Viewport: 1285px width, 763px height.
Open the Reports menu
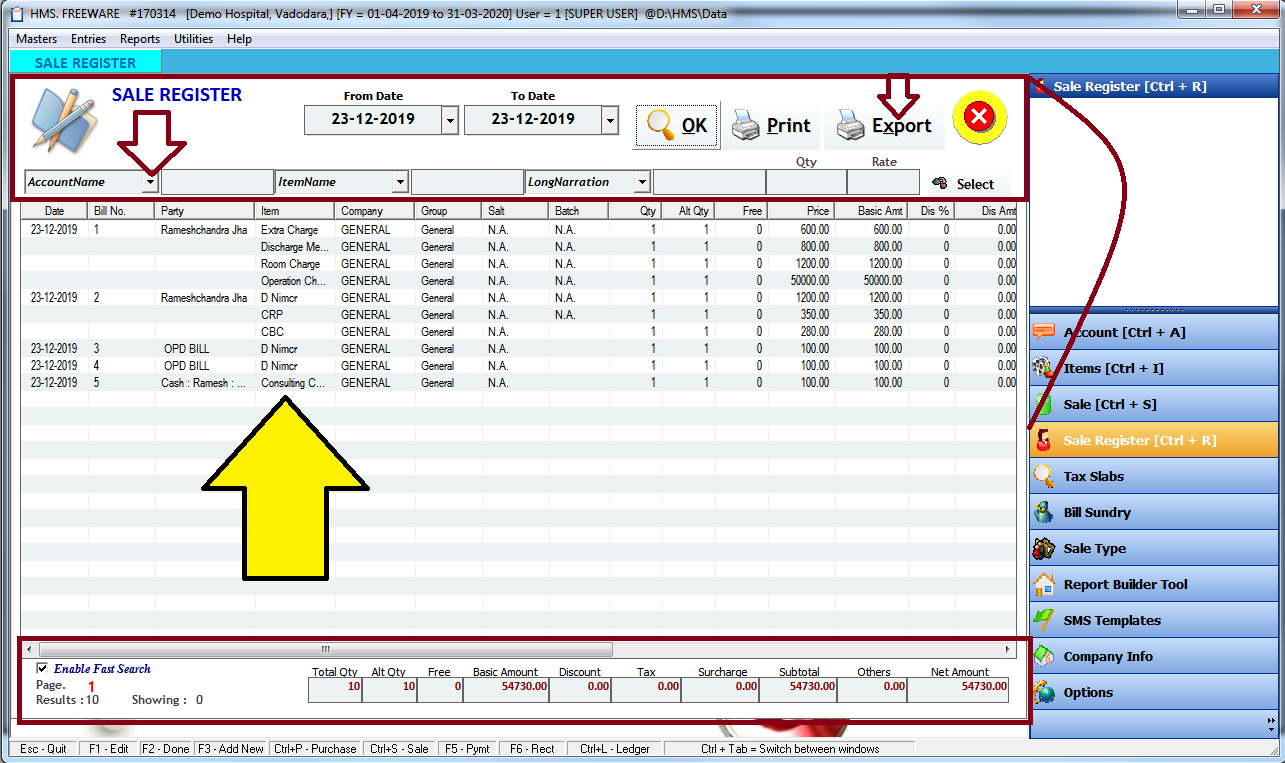pos(139,39)
